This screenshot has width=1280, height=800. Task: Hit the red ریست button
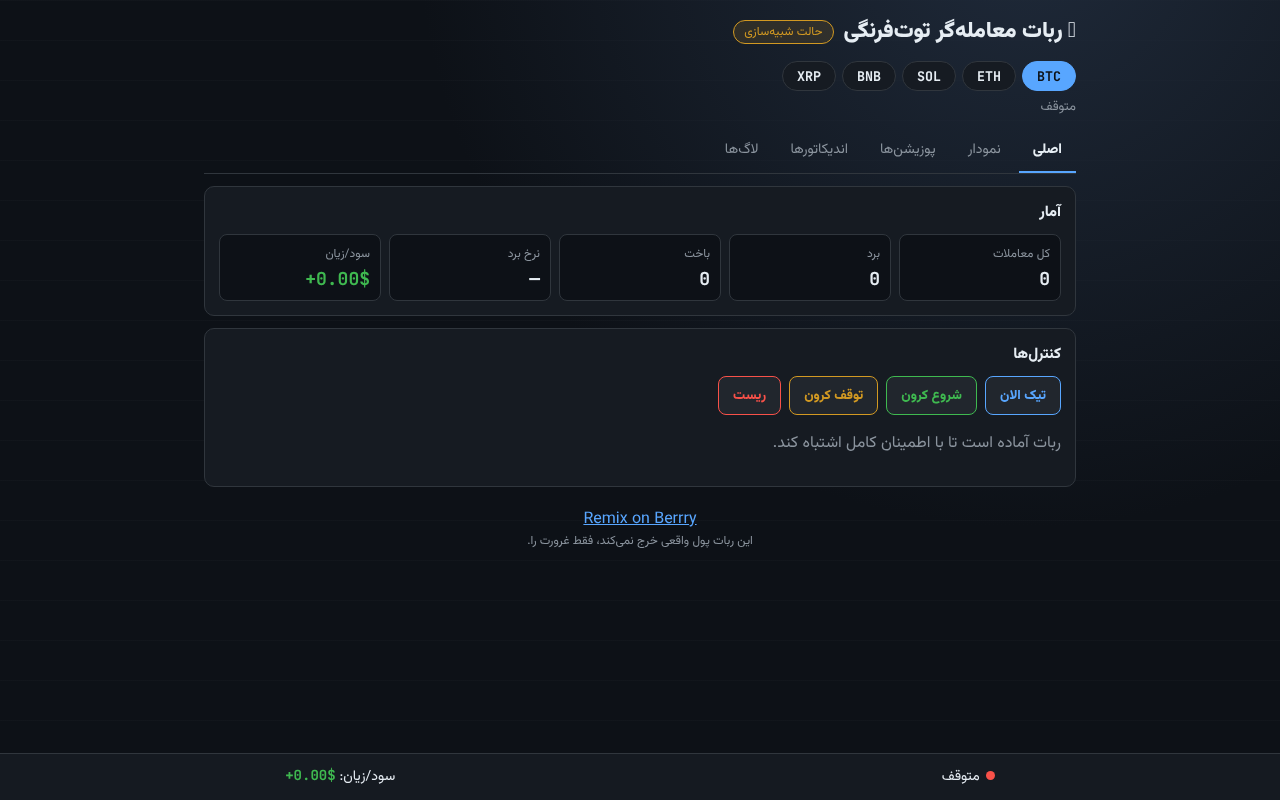(x=749, y=395)
